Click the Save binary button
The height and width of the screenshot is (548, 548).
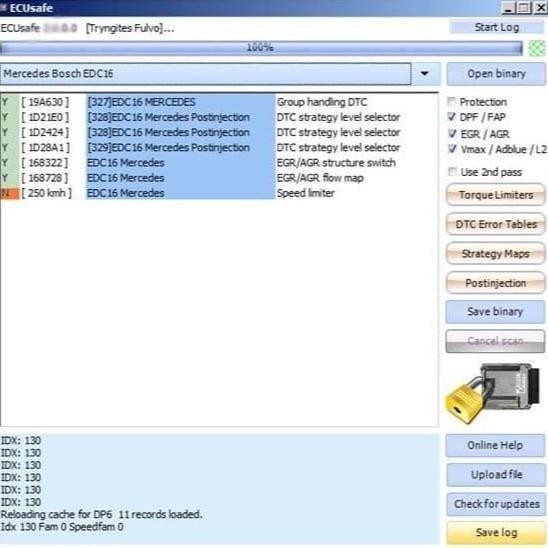(495, 311)
